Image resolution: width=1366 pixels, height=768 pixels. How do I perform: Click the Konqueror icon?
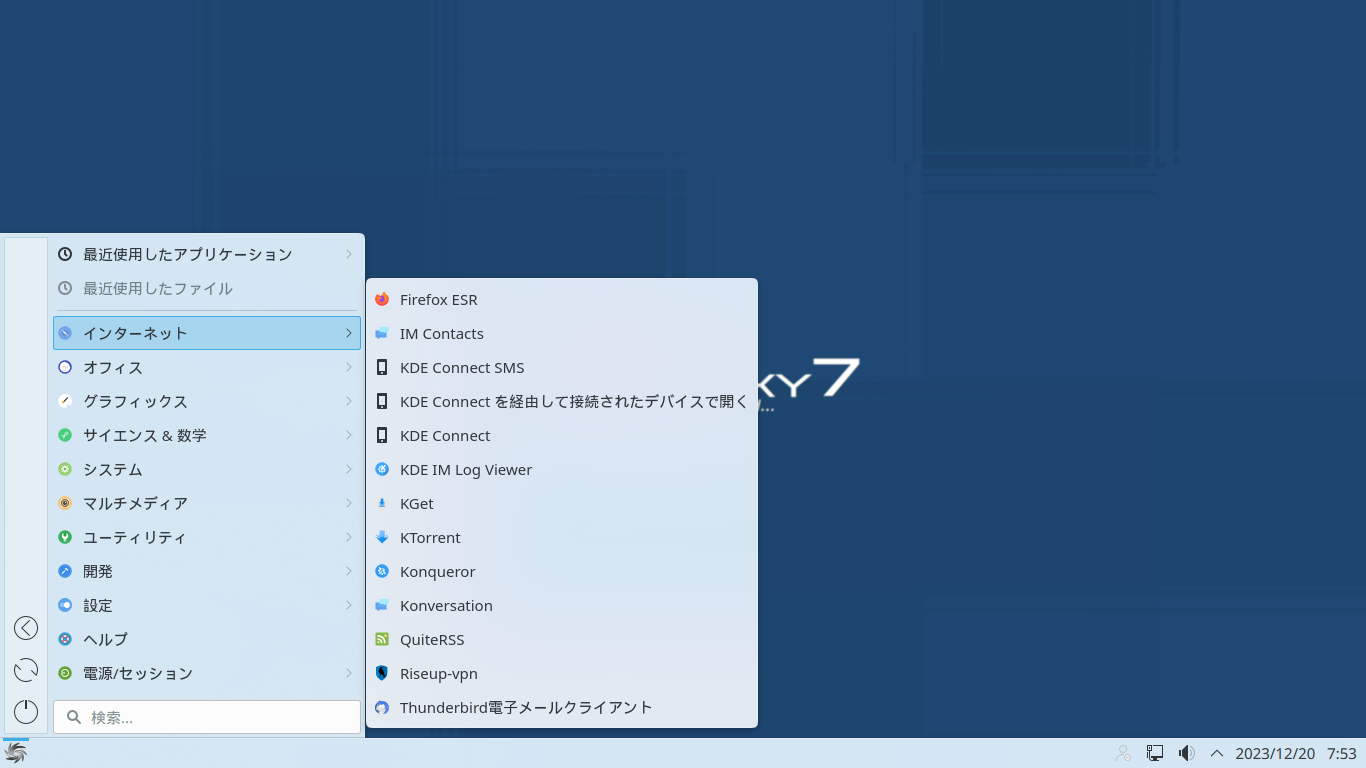[x=382, y=571]
